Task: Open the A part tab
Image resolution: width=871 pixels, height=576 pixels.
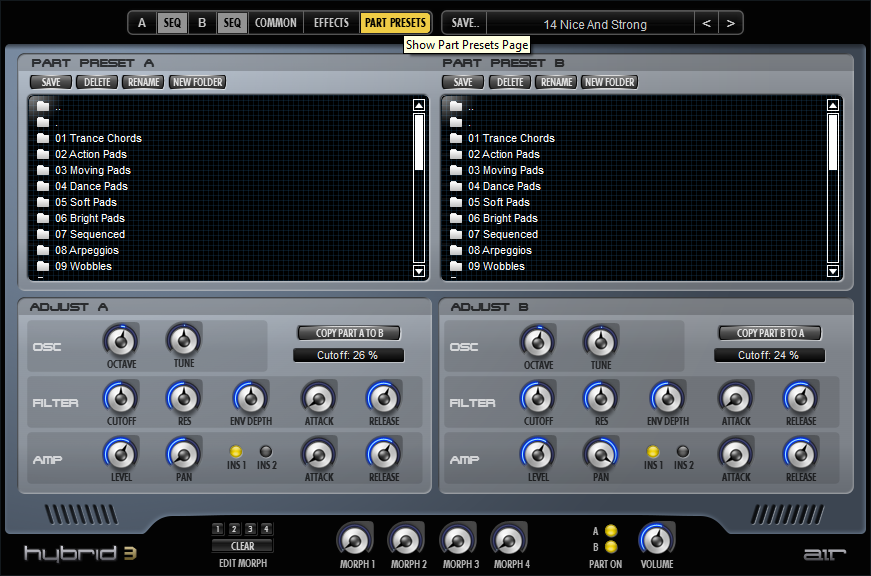Action: tap(142, 23)
